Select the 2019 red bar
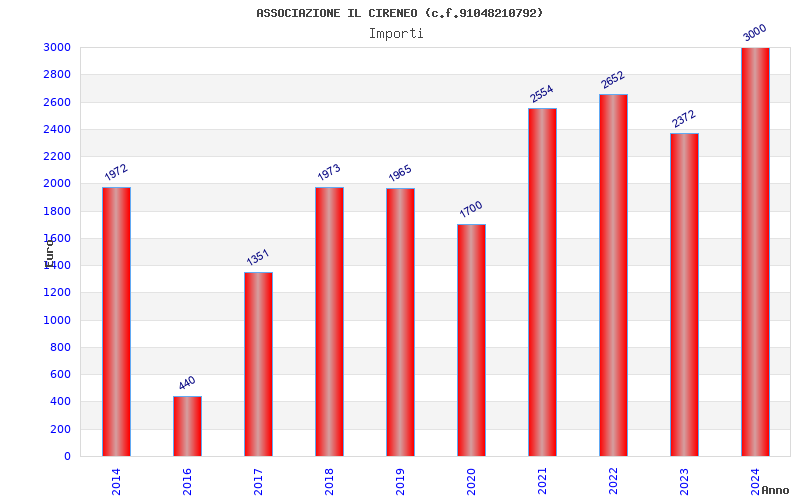This screenshot has width=800, height=500. 400,322
